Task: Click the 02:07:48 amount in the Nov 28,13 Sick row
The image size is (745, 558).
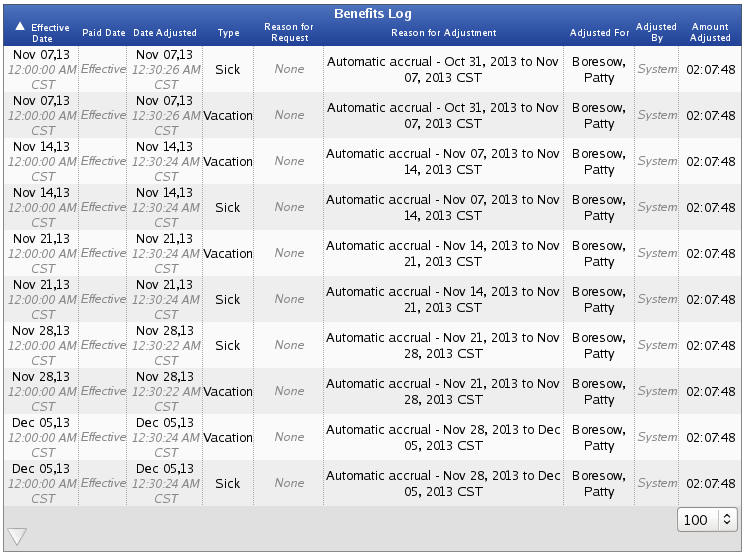Action: point(710,346)
